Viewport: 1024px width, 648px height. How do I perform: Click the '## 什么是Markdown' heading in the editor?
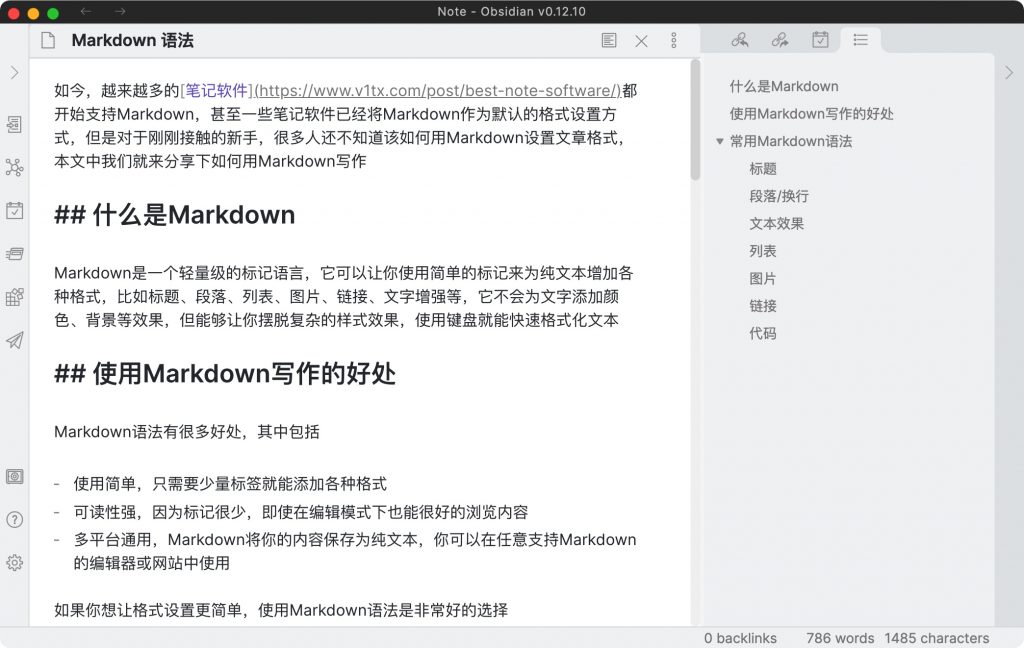174,214
